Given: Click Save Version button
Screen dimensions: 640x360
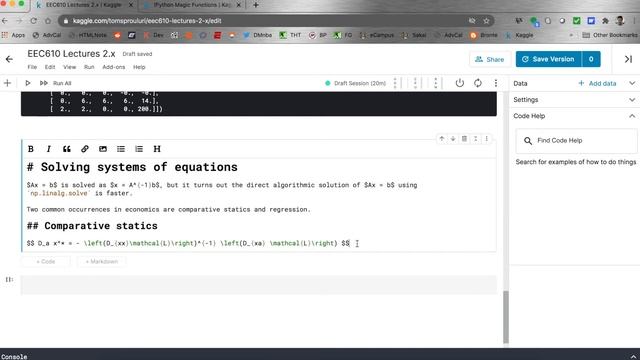Looking at the screenshot, I should tap(549, 59).
